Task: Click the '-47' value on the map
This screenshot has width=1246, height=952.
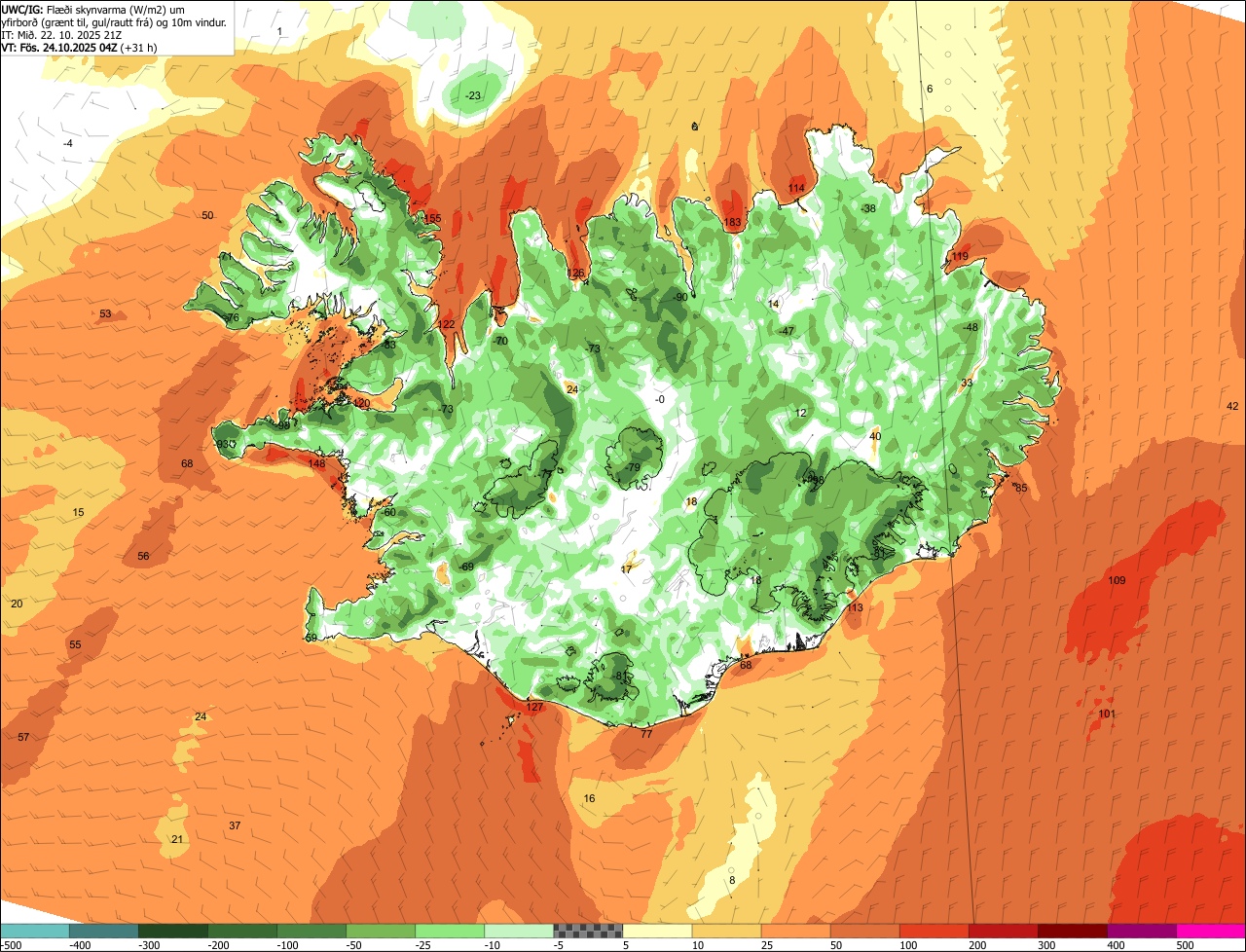Action: tap(787, 331)
